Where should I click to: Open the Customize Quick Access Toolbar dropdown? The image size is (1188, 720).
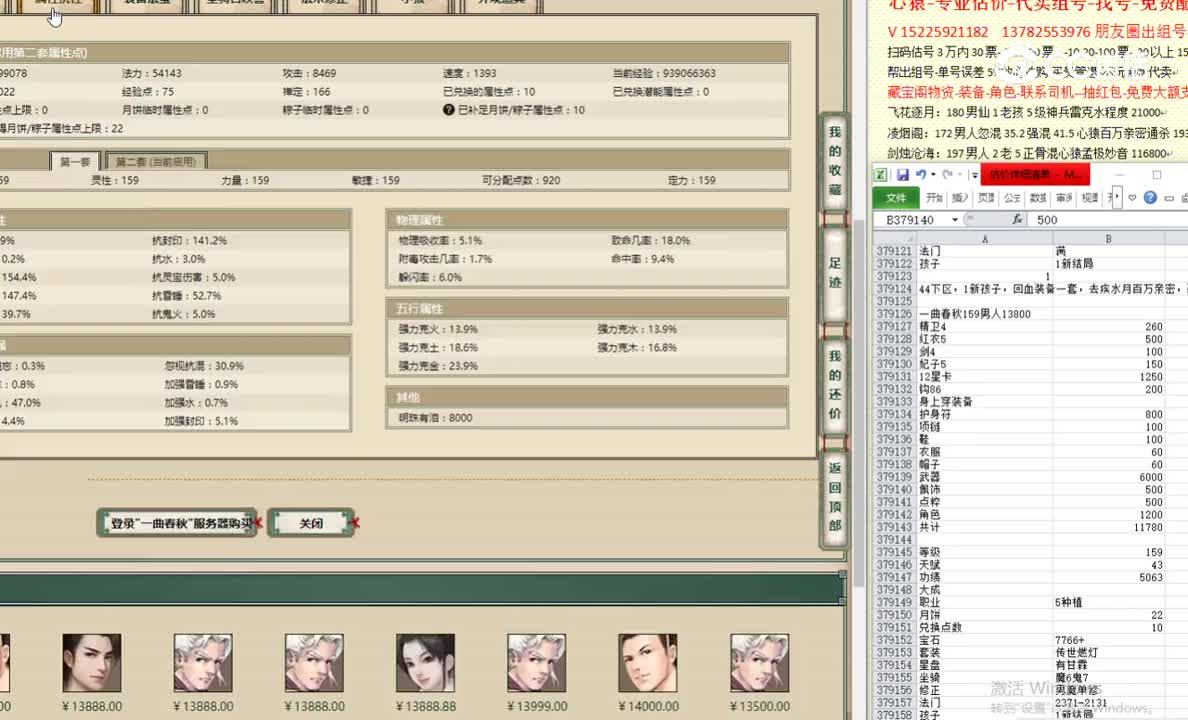pos(973,175)
